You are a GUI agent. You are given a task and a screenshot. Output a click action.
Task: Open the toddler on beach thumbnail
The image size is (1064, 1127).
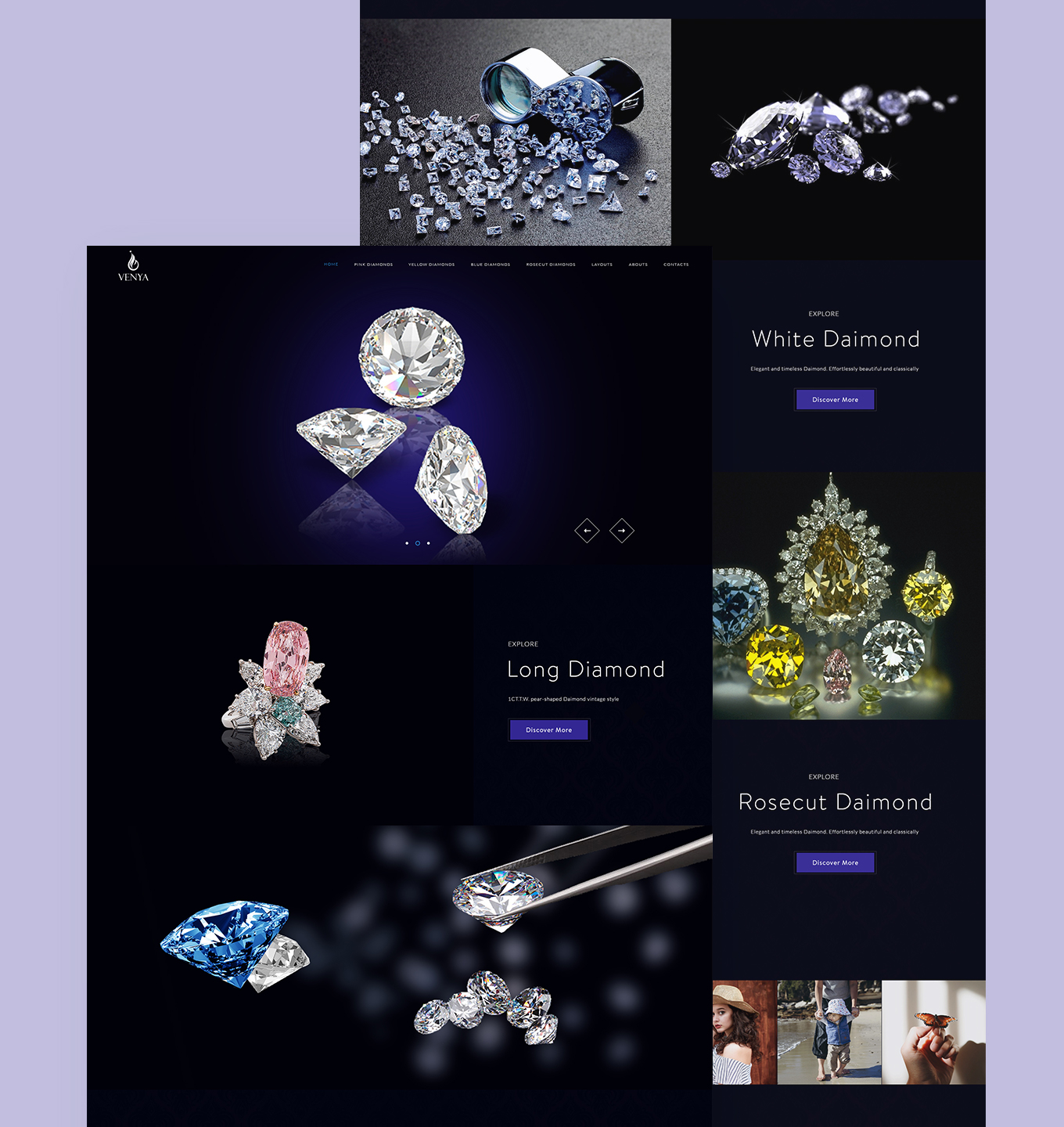829,1032
